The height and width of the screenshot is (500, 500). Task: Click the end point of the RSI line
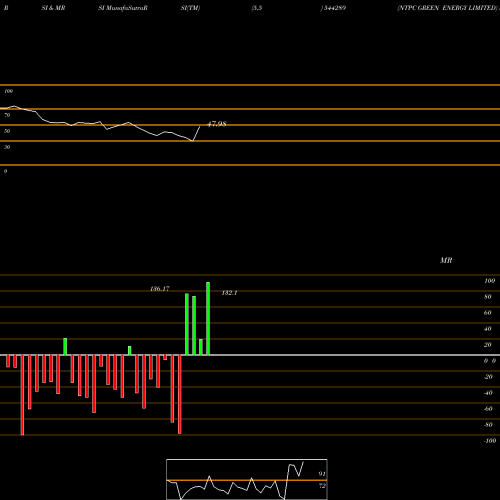coord(200,126)
